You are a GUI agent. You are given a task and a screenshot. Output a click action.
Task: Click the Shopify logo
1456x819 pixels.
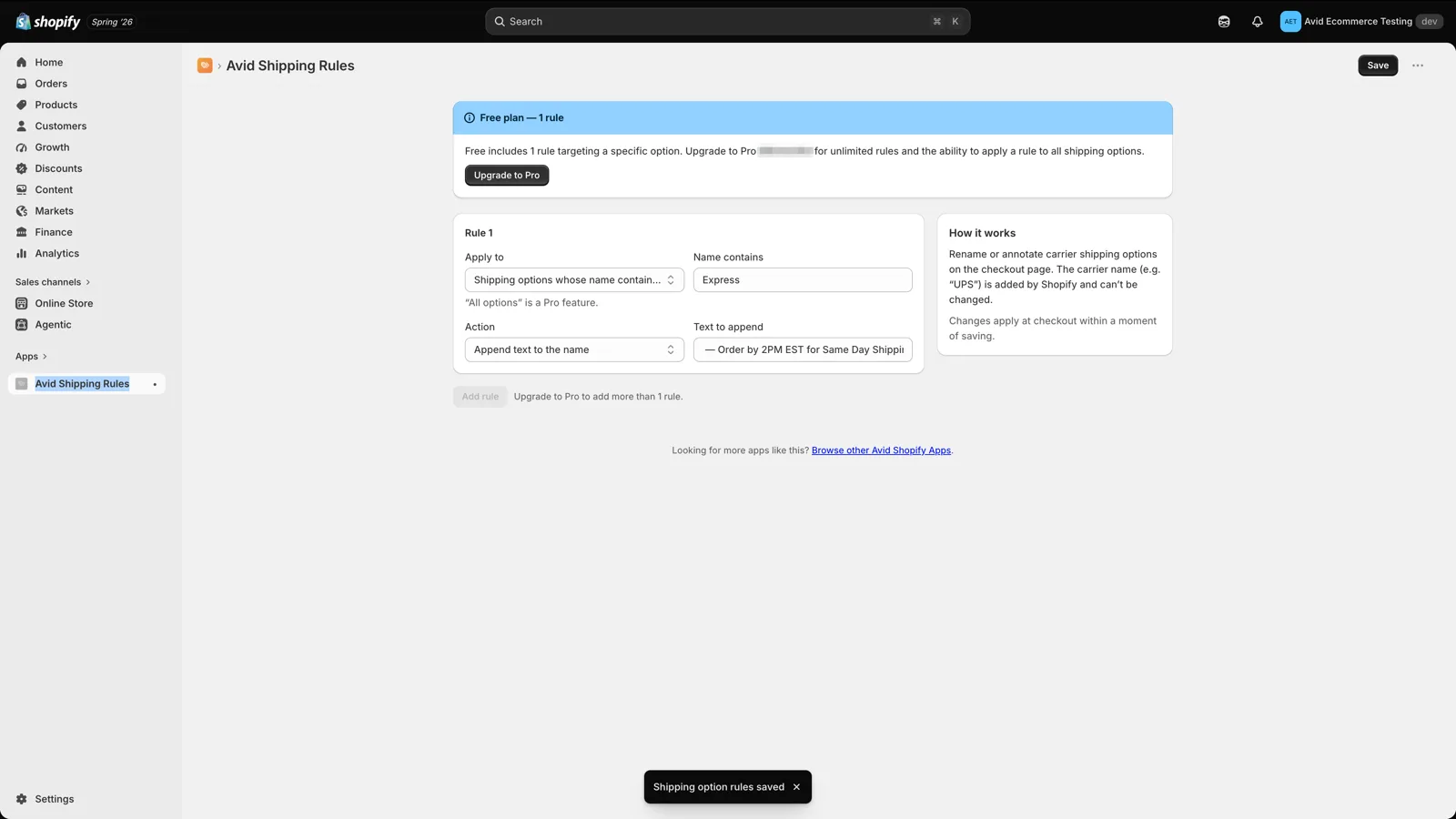pyautogui.click(x=47, y=22)
